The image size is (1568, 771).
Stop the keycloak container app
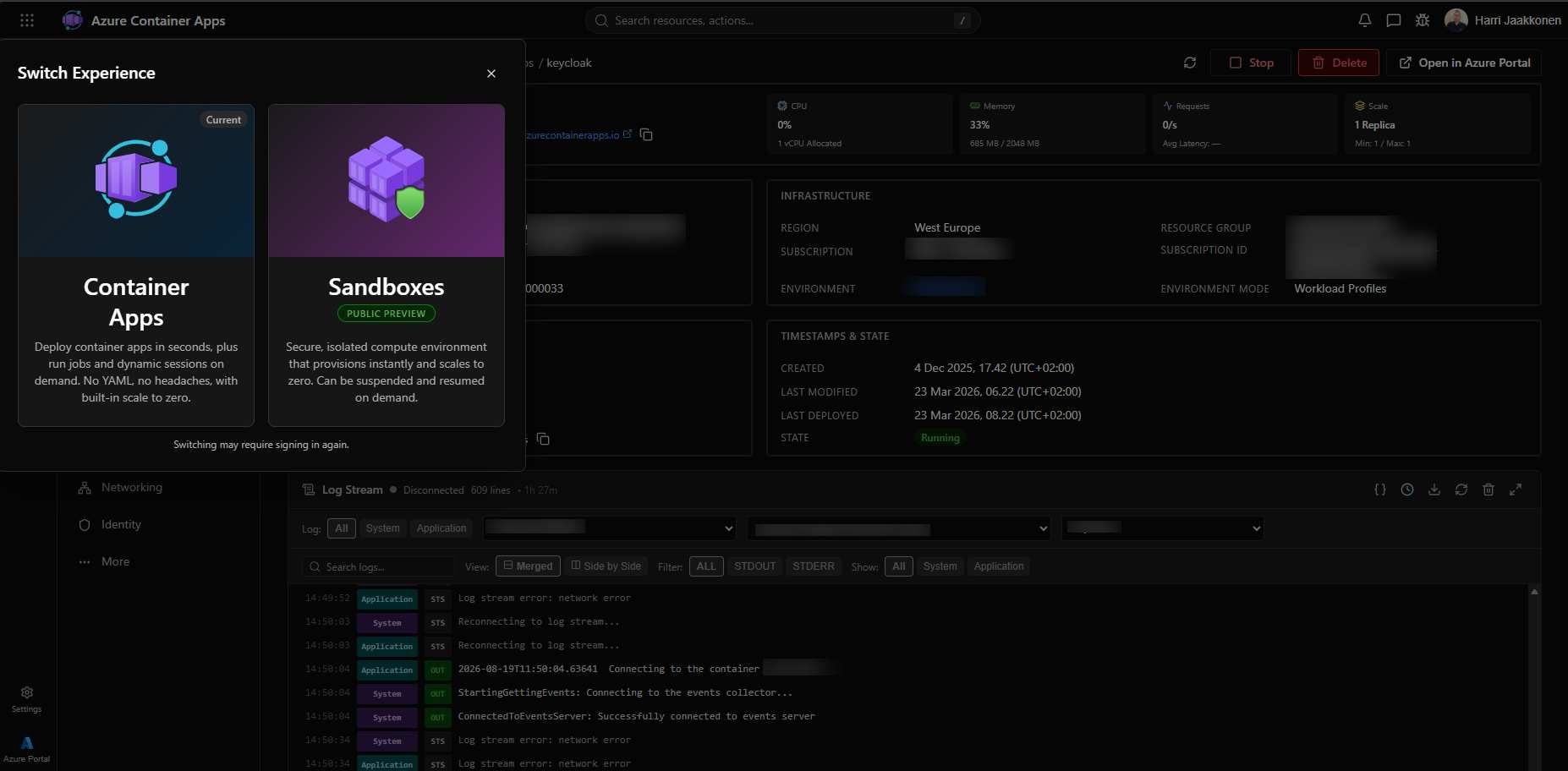pyautogui.click(x=1251, y=63)
